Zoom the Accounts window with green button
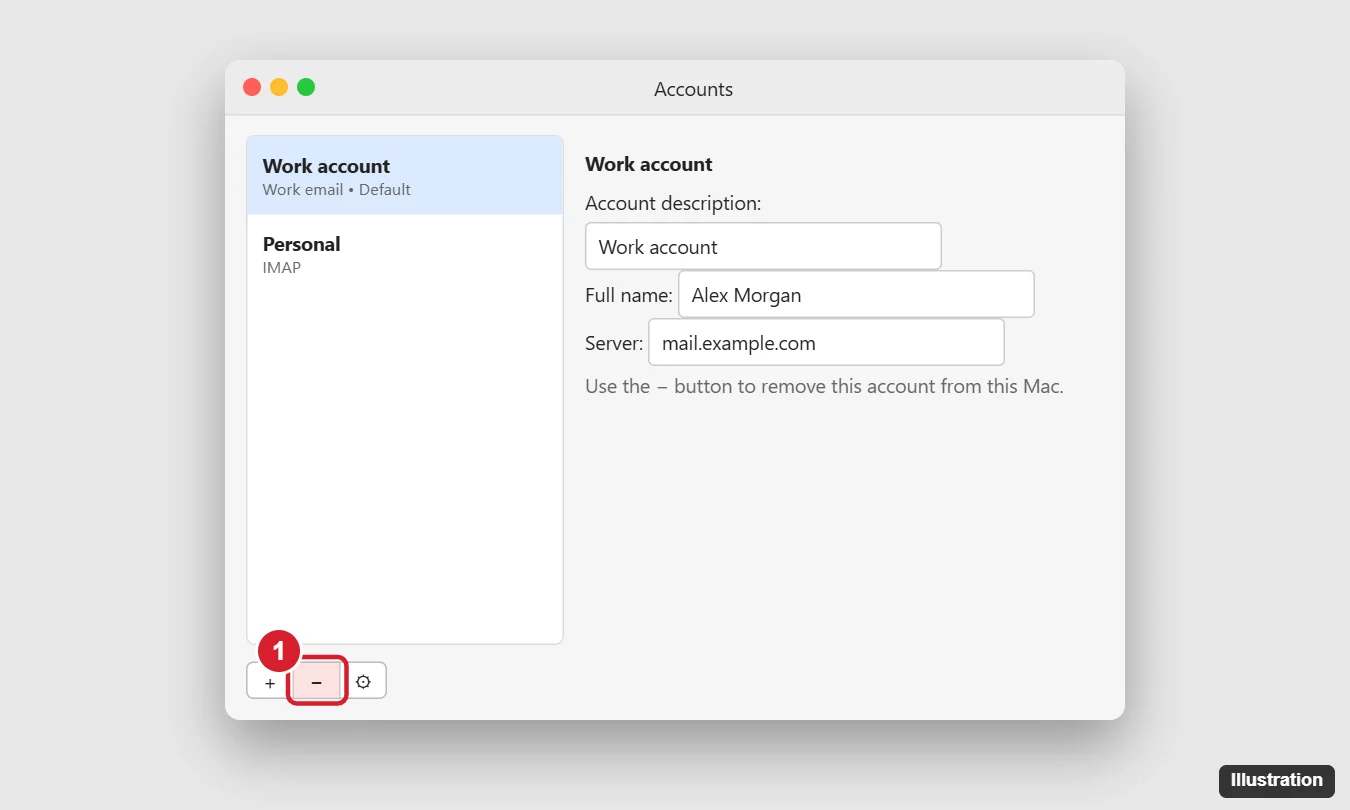 click(306, 88)
